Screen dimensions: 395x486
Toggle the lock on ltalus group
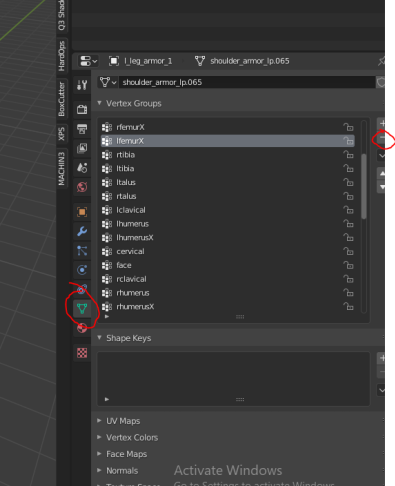tap(348, 182)
